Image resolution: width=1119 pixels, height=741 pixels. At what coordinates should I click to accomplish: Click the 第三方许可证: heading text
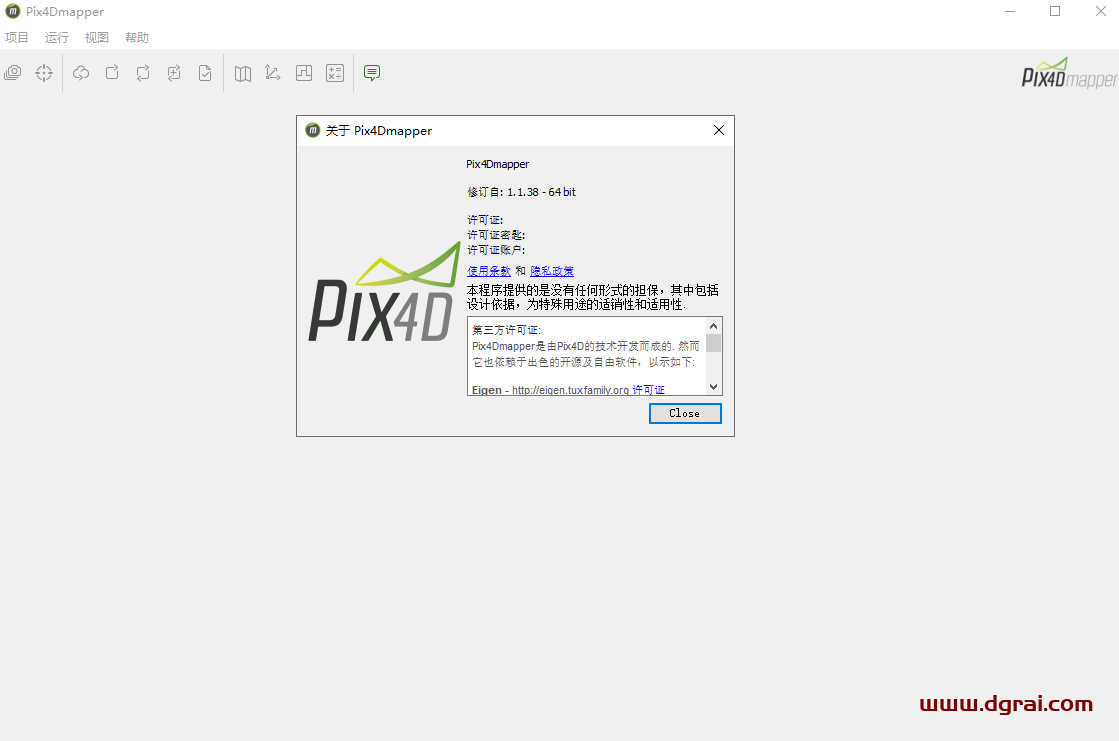(x=507, y=330)
